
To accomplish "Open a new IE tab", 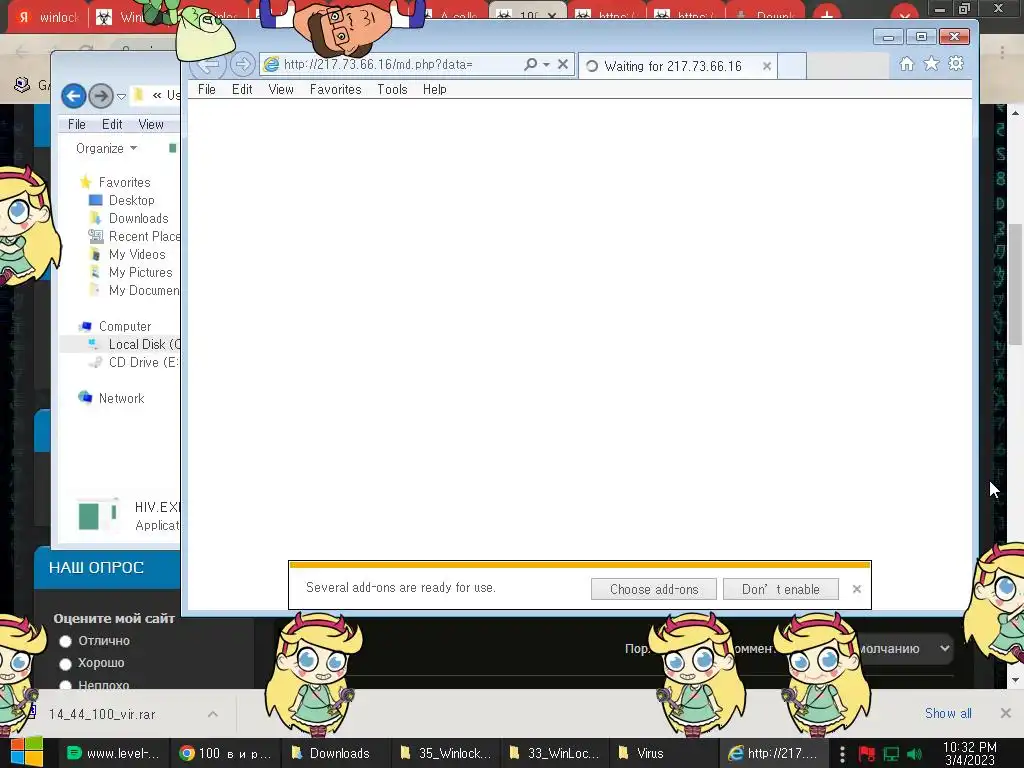I will click(792, 66).
